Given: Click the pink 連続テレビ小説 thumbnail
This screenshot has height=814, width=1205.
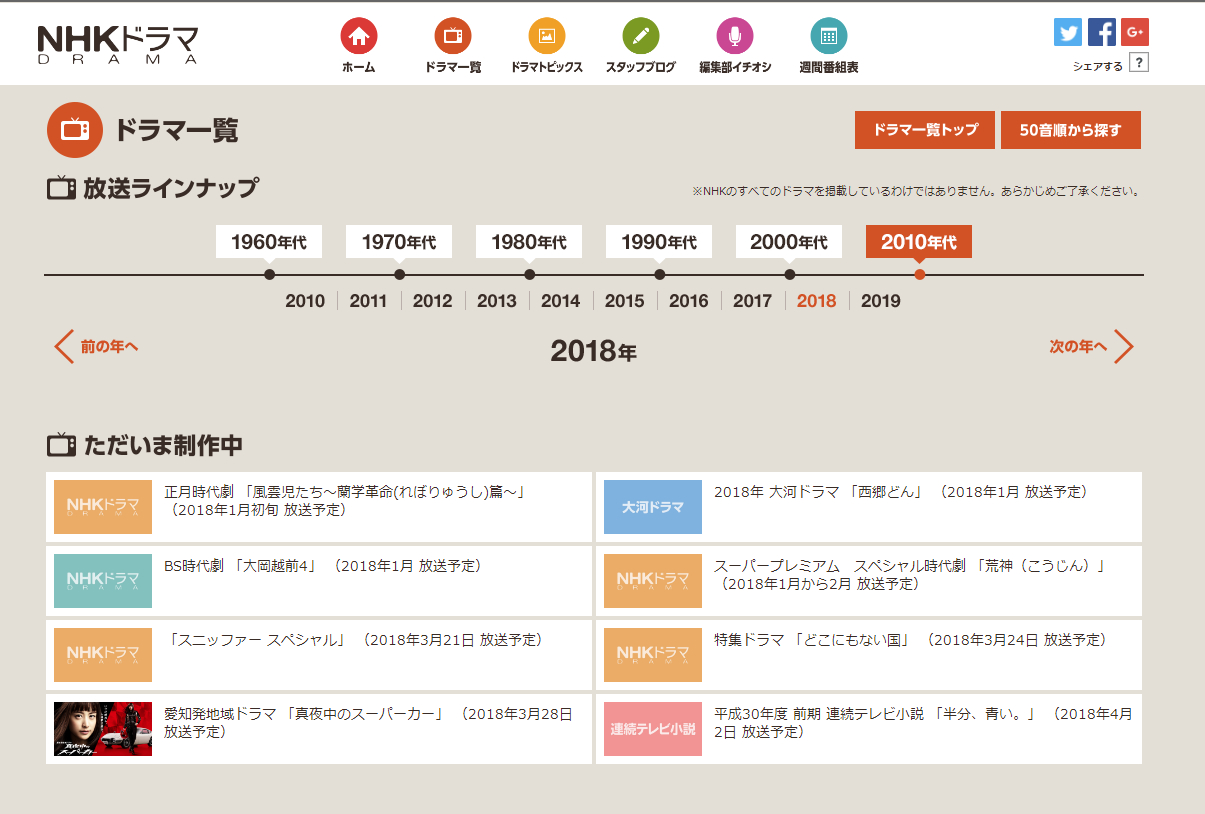Looking at the screenshot, I should click(x=653, y=729).
